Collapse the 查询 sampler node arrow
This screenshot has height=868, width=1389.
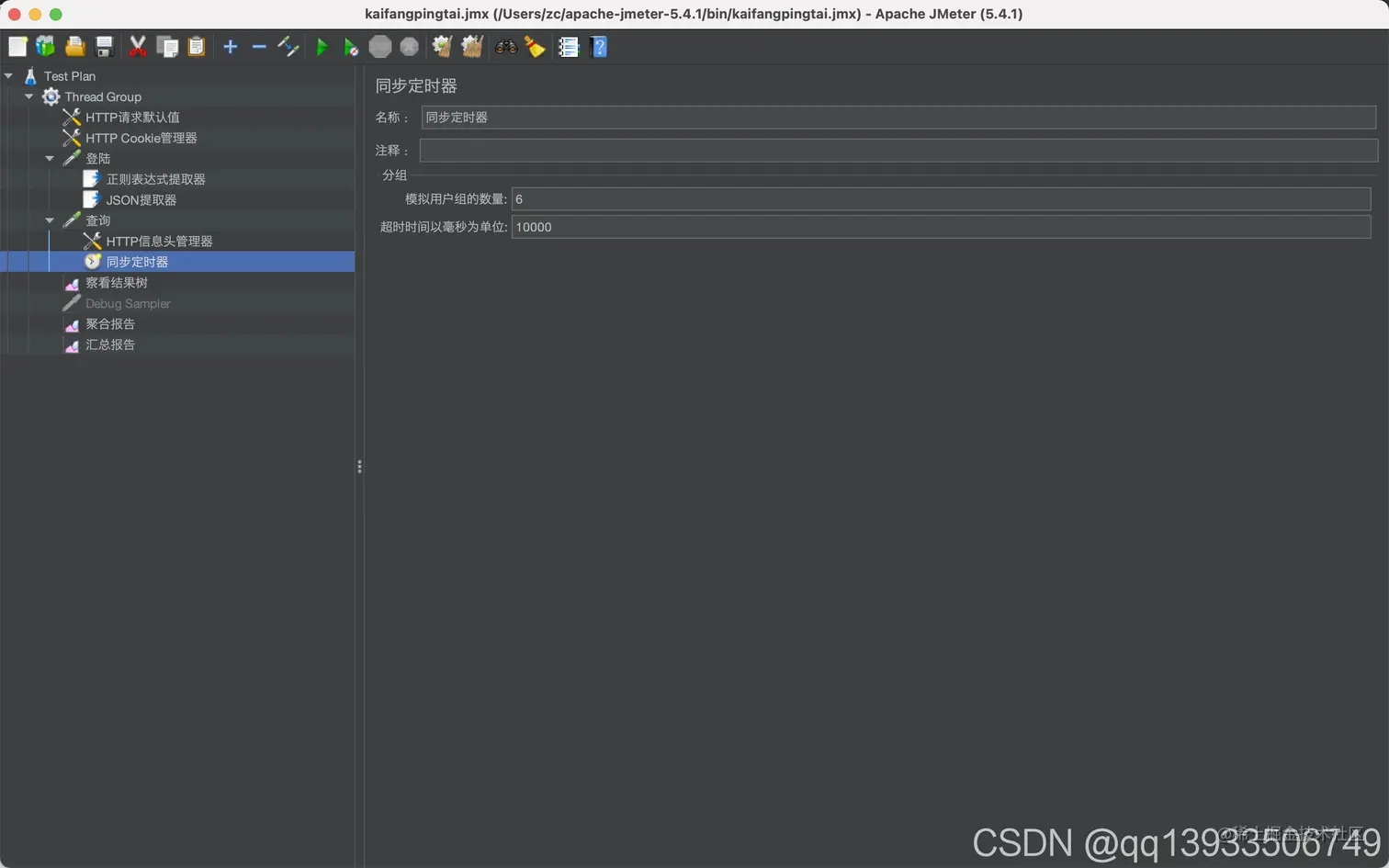tap(50, 220)
